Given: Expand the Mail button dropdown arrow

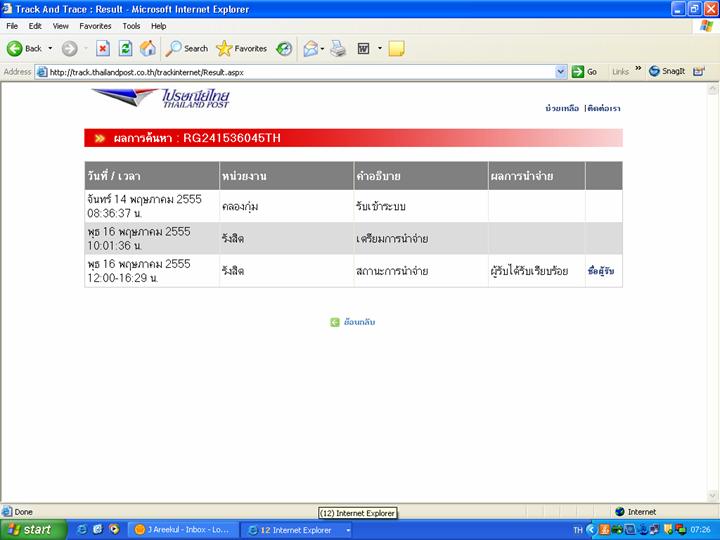Looking at the screenshot, I should click(323, 48).
